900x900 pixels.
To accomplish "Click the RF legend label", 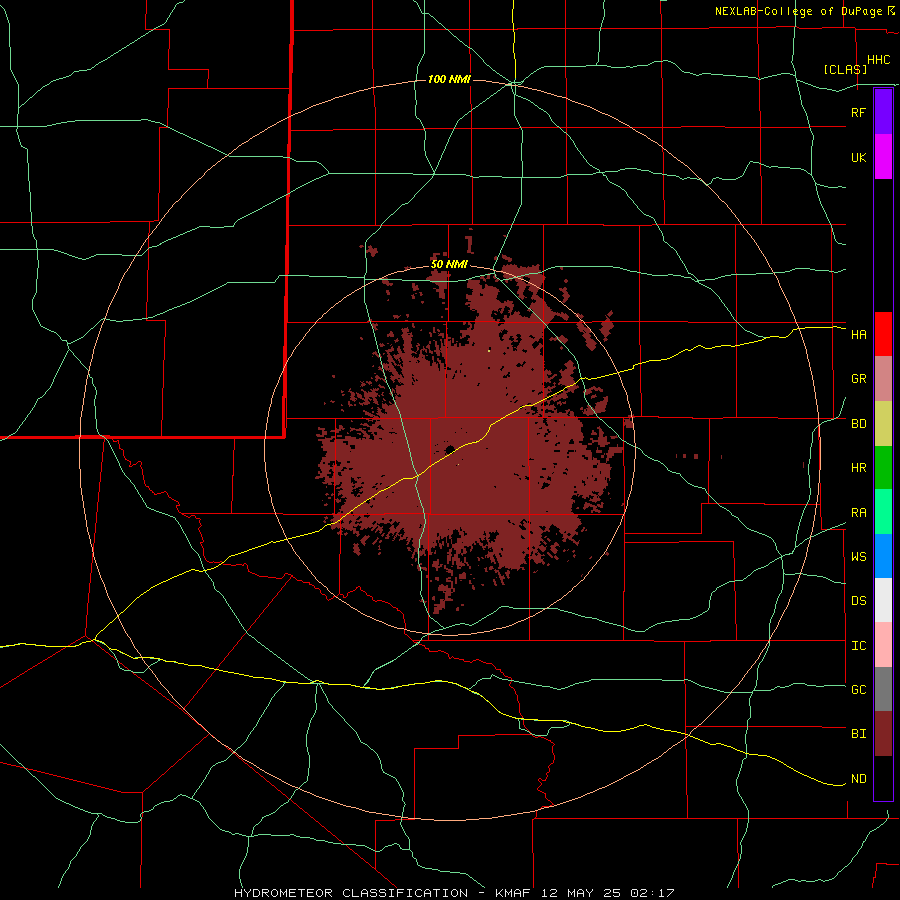I will (x=858, y=112).
